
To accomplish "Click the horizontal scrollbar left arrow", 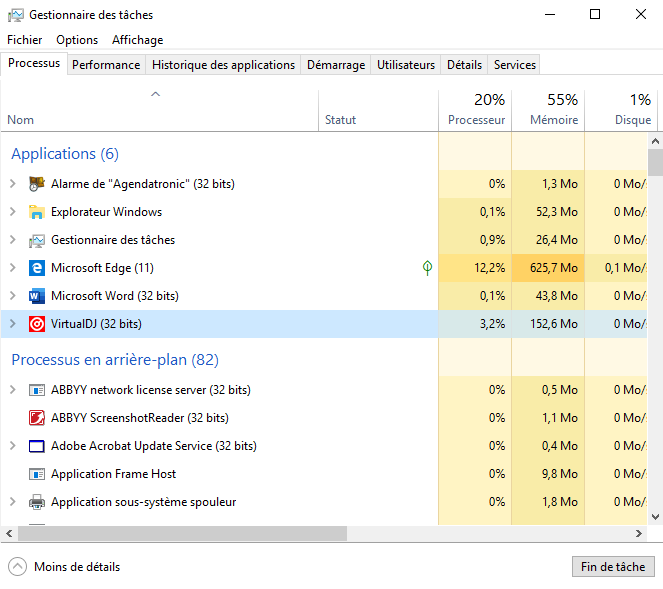I will (x=9, y=534).
